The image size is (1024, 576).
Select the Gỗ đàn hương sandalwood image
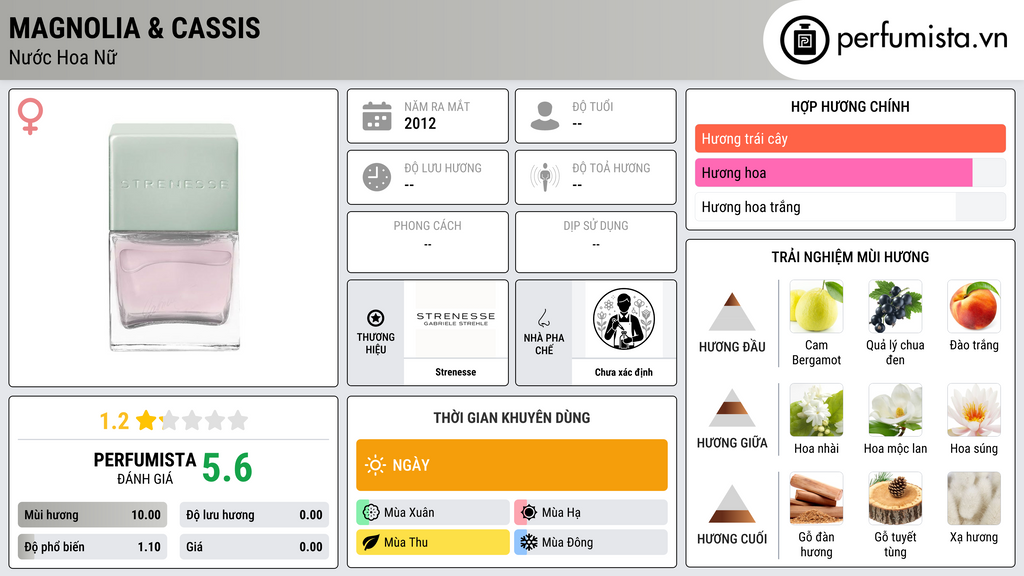pos(816,498)
